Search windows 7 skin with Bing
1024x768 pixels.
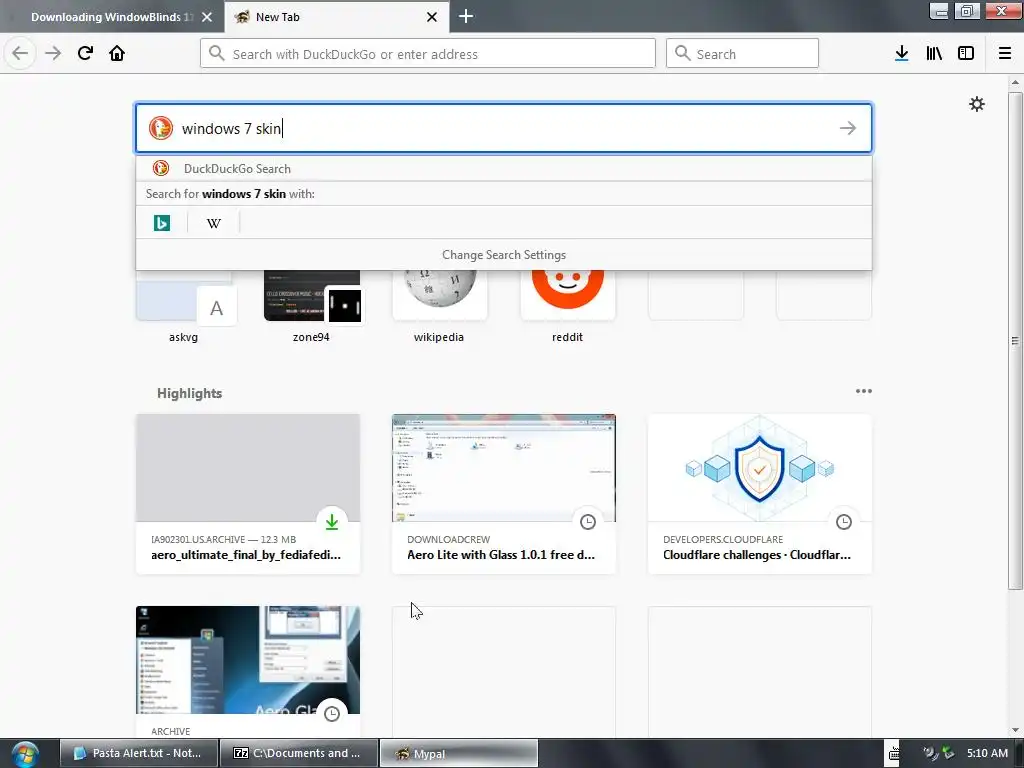[x=162, y=223]
